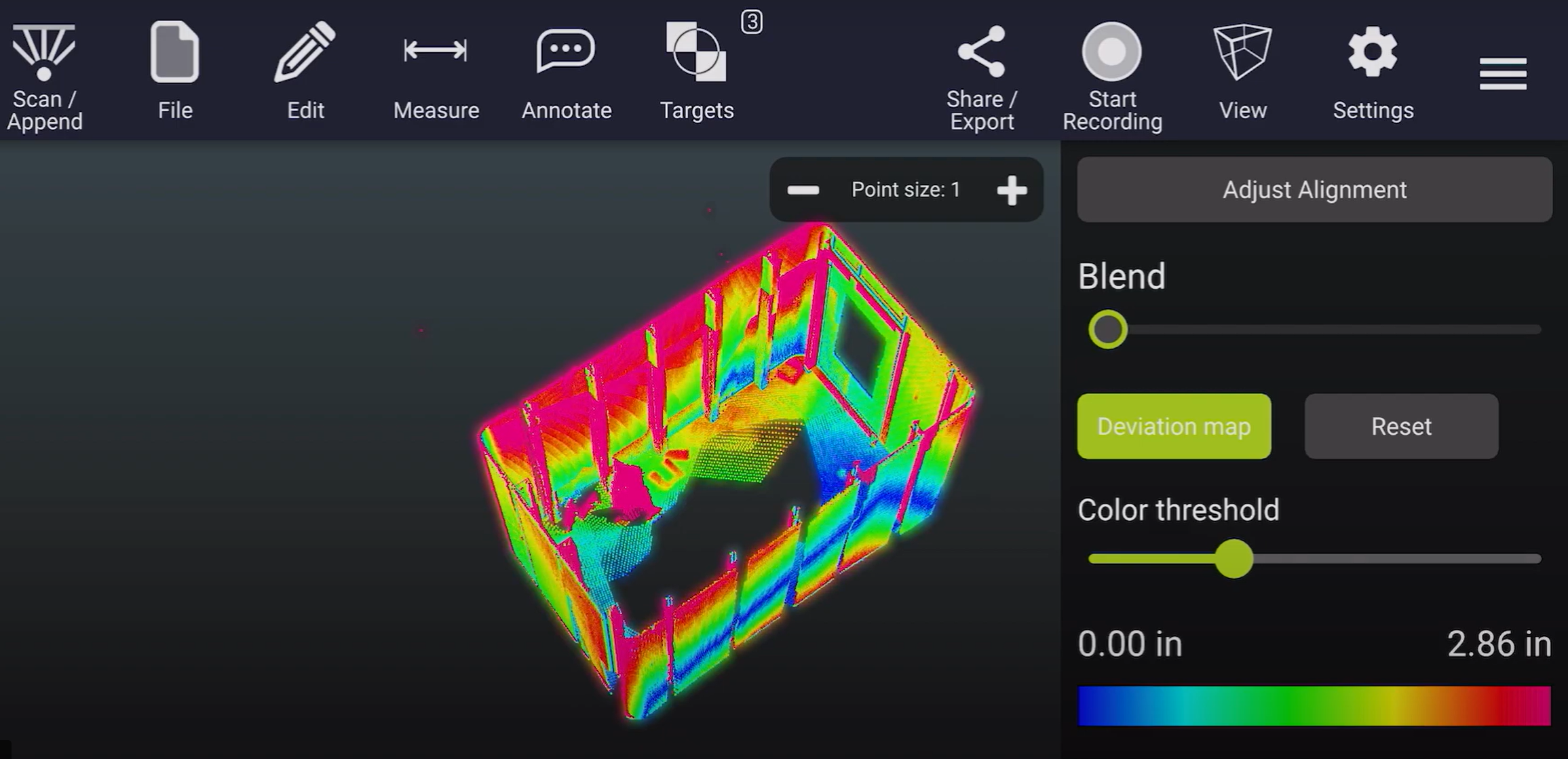This screenshot has width=1568, height=759.
Task: Decrease point size with minus button
Action: coord(803,190)
